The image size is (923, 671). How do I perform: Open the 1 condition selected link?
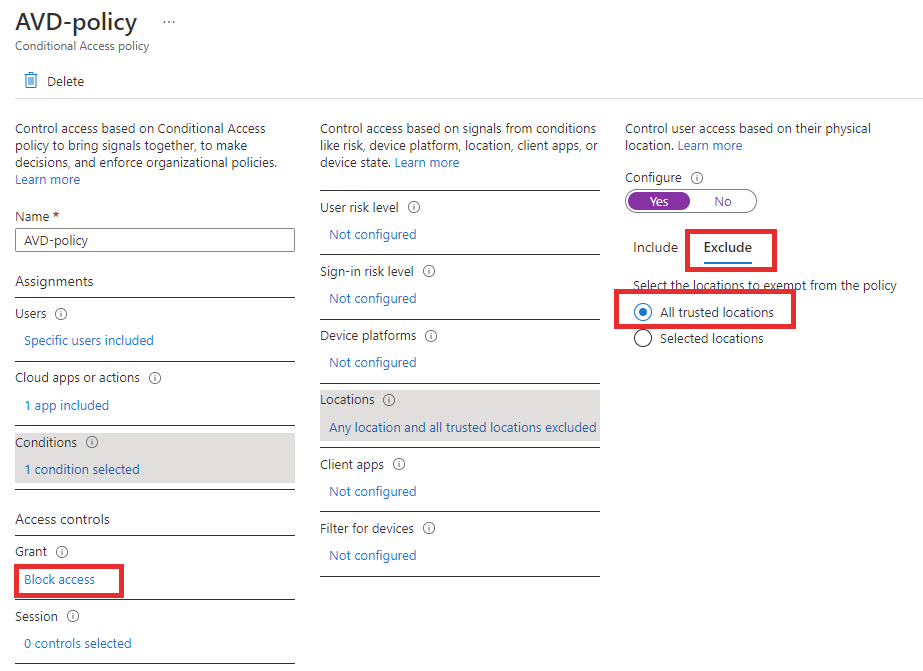(x=82, y=469)
